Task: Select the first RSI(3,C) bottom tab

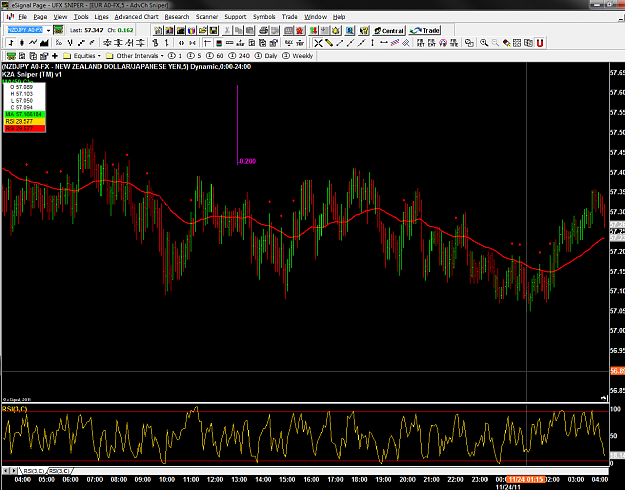Action: click(33, 471)
